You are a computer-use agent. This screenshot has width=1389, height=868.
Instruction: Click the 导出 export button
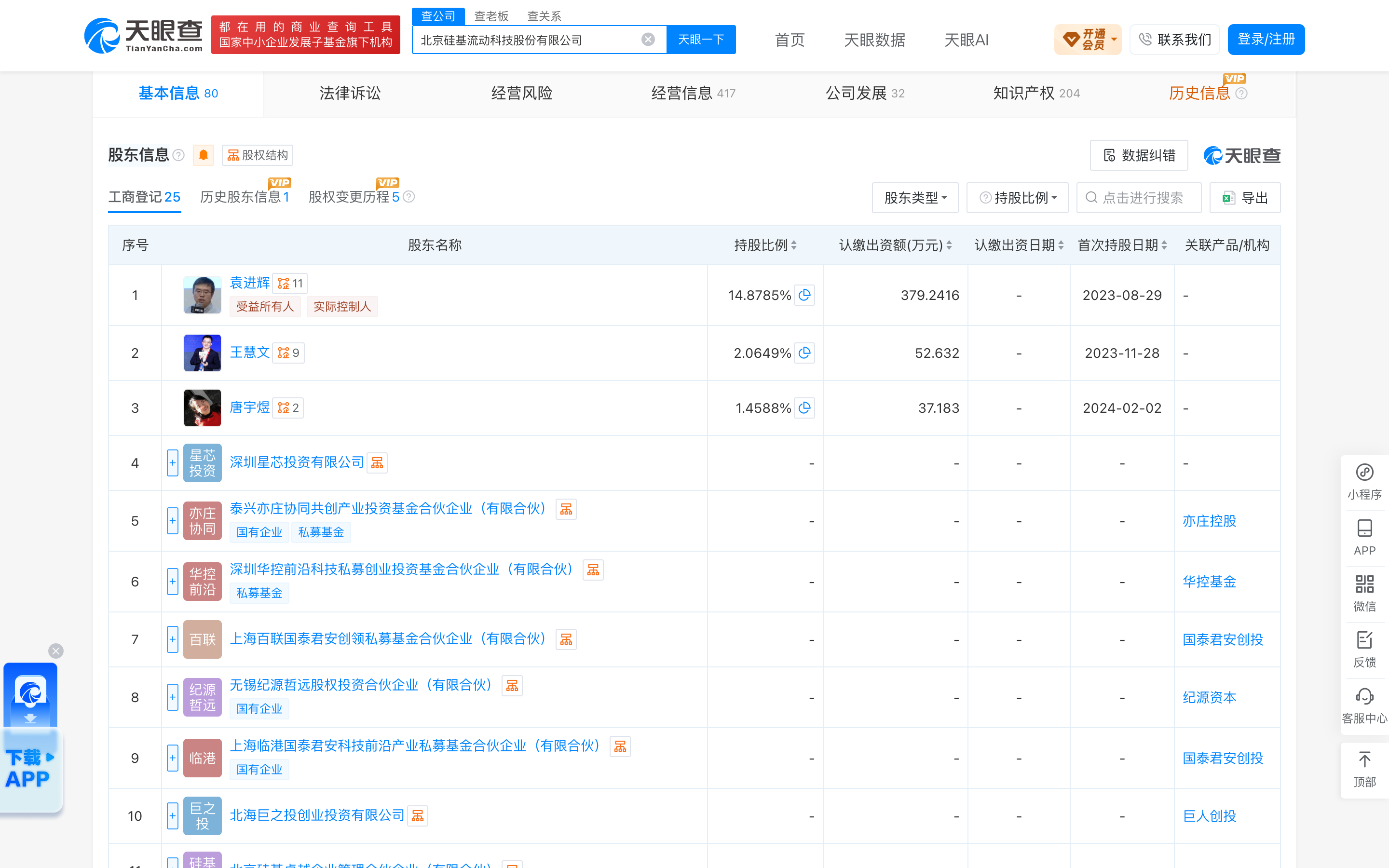tap(1244, 198)
